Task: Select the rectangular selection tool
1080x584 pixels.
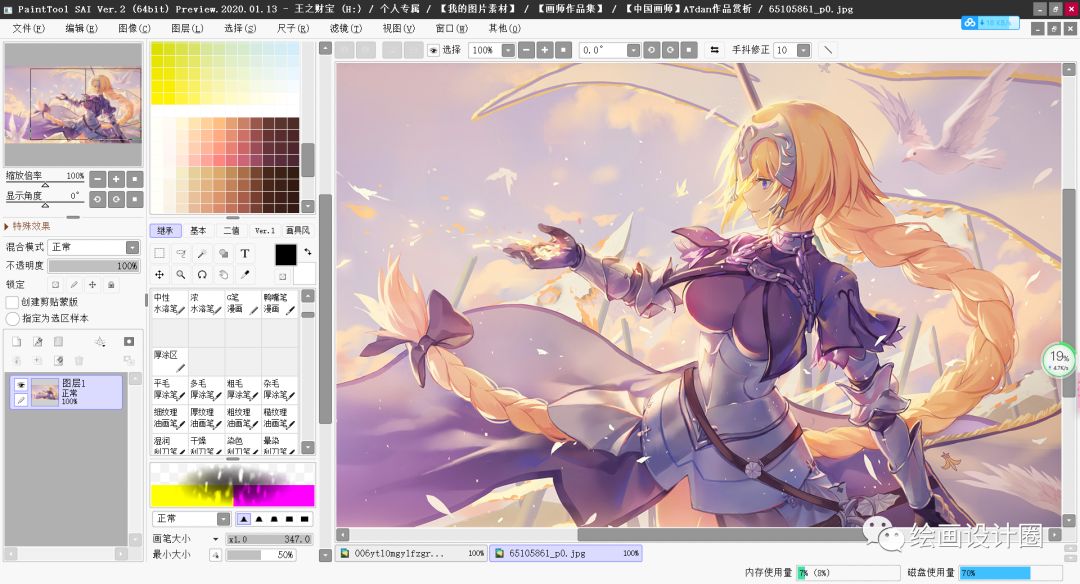Action: (x=159, y=253)
